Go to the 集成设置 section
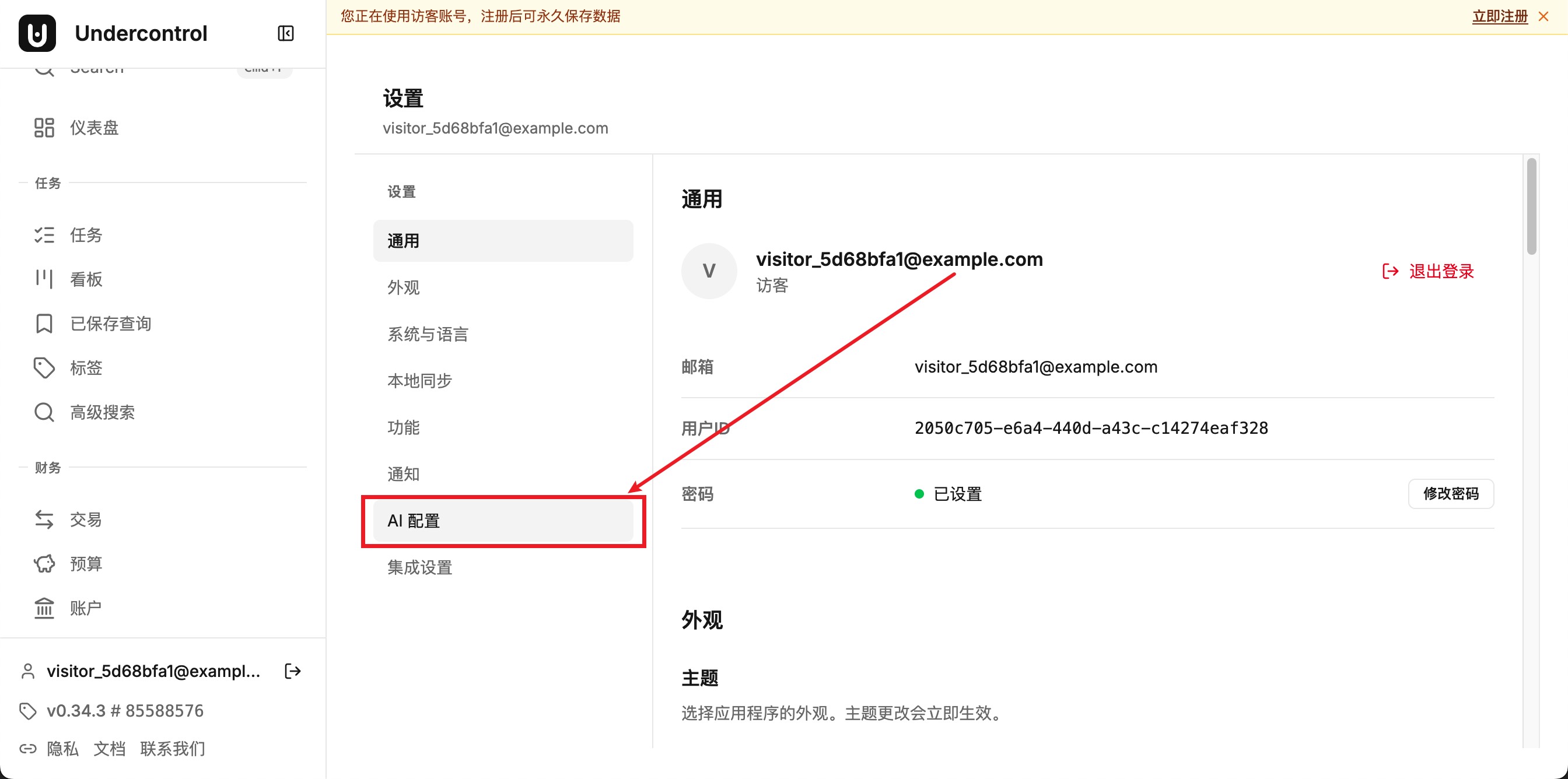This screenshot has height=779, width=1568. pos(503,568)
